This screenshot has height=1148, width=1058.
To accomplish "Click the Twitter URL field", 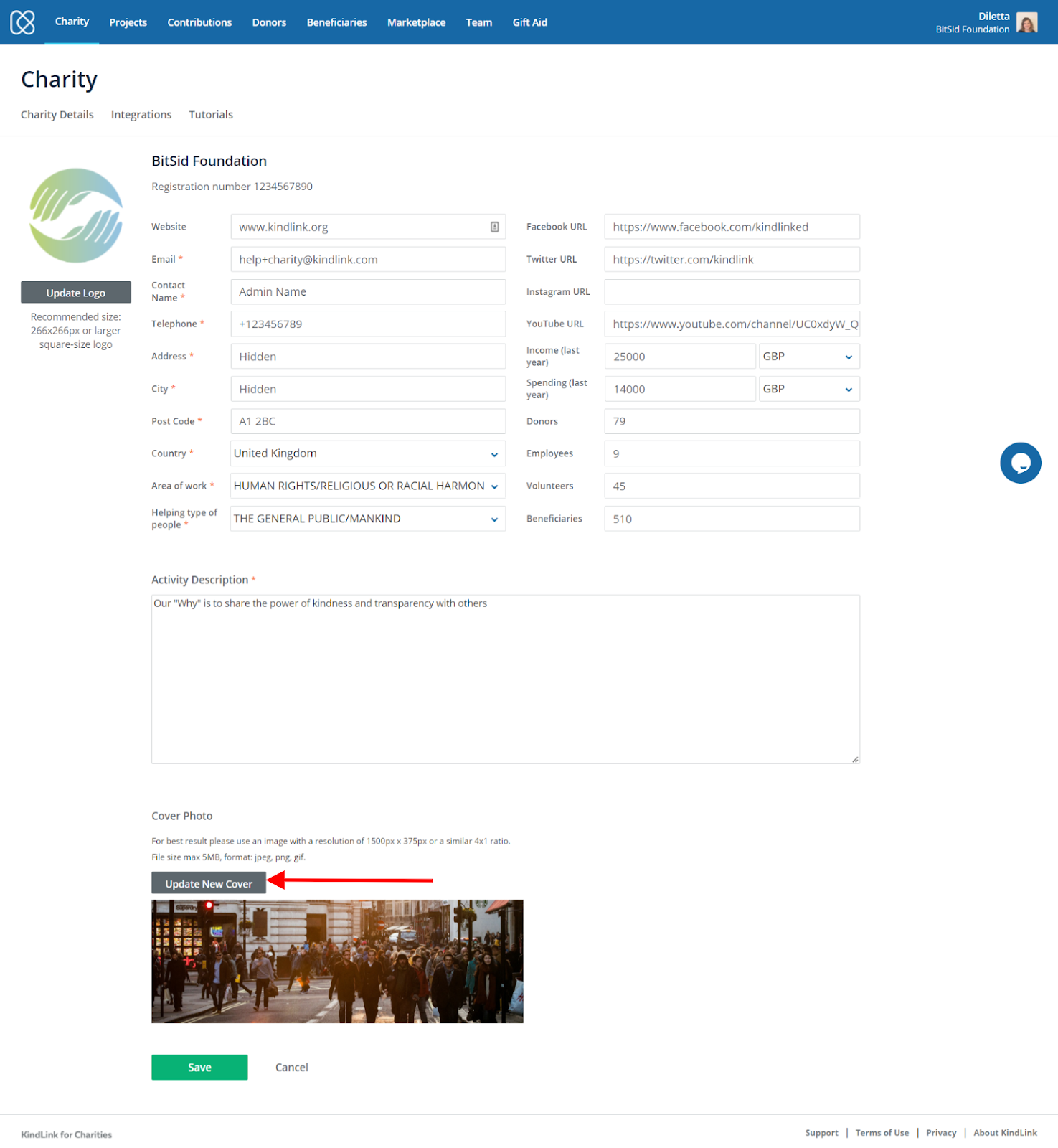I will point(732,259).
